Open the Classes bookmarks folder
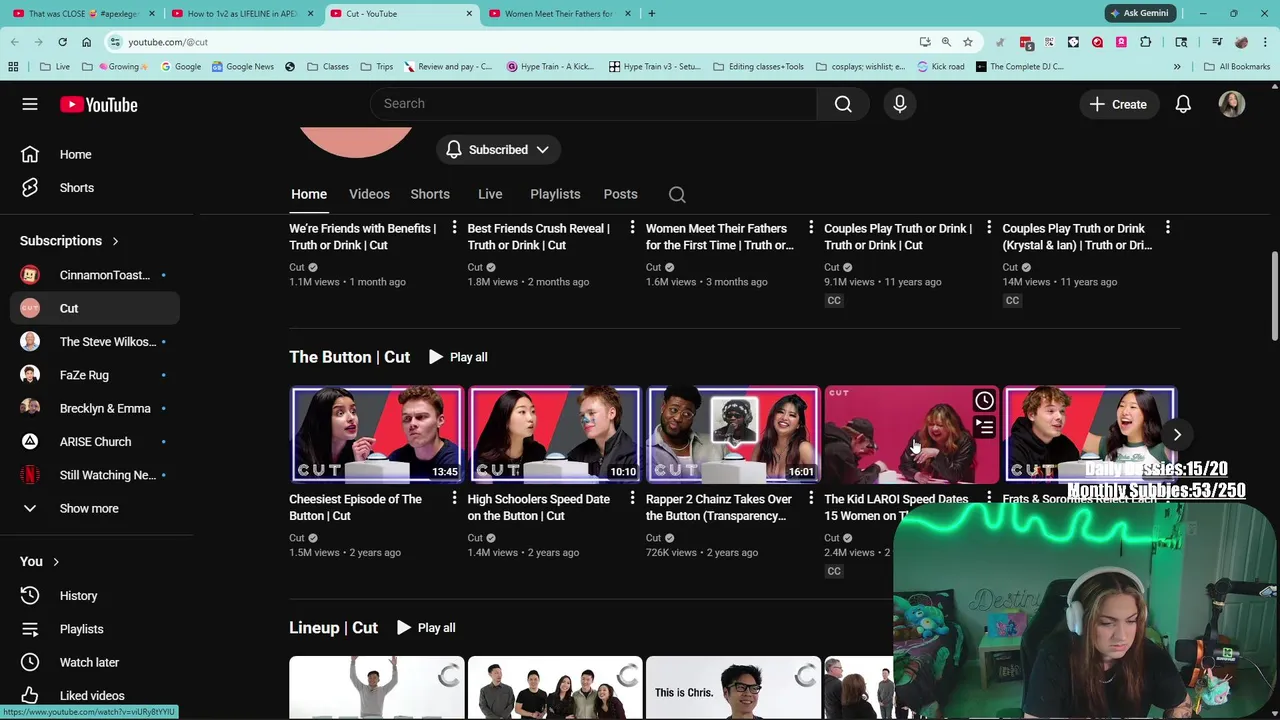This screenshot has height=720, width=1280. coord(328,67)
